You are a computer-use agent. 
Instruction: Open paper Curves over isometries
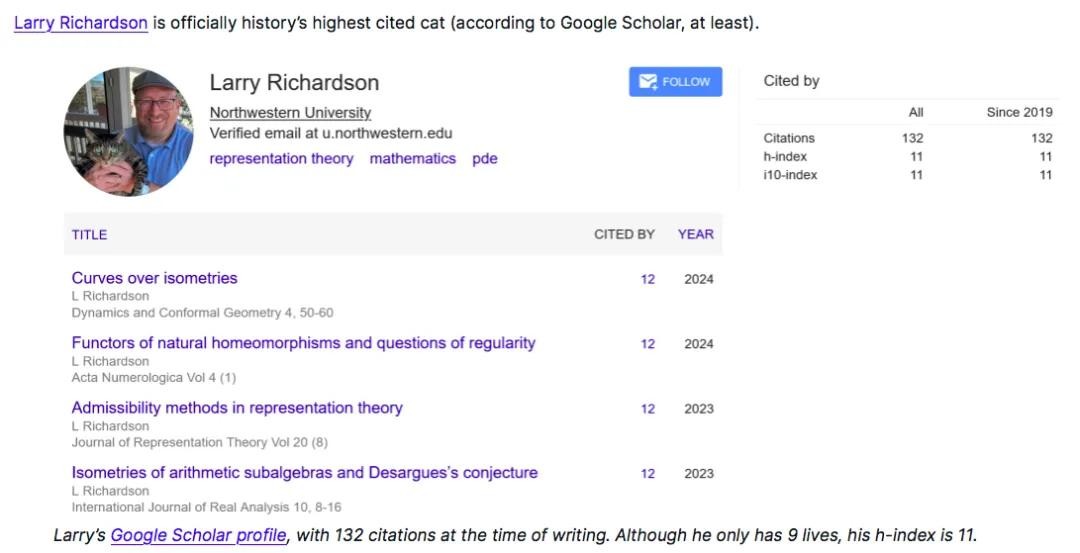pos(155,278)
